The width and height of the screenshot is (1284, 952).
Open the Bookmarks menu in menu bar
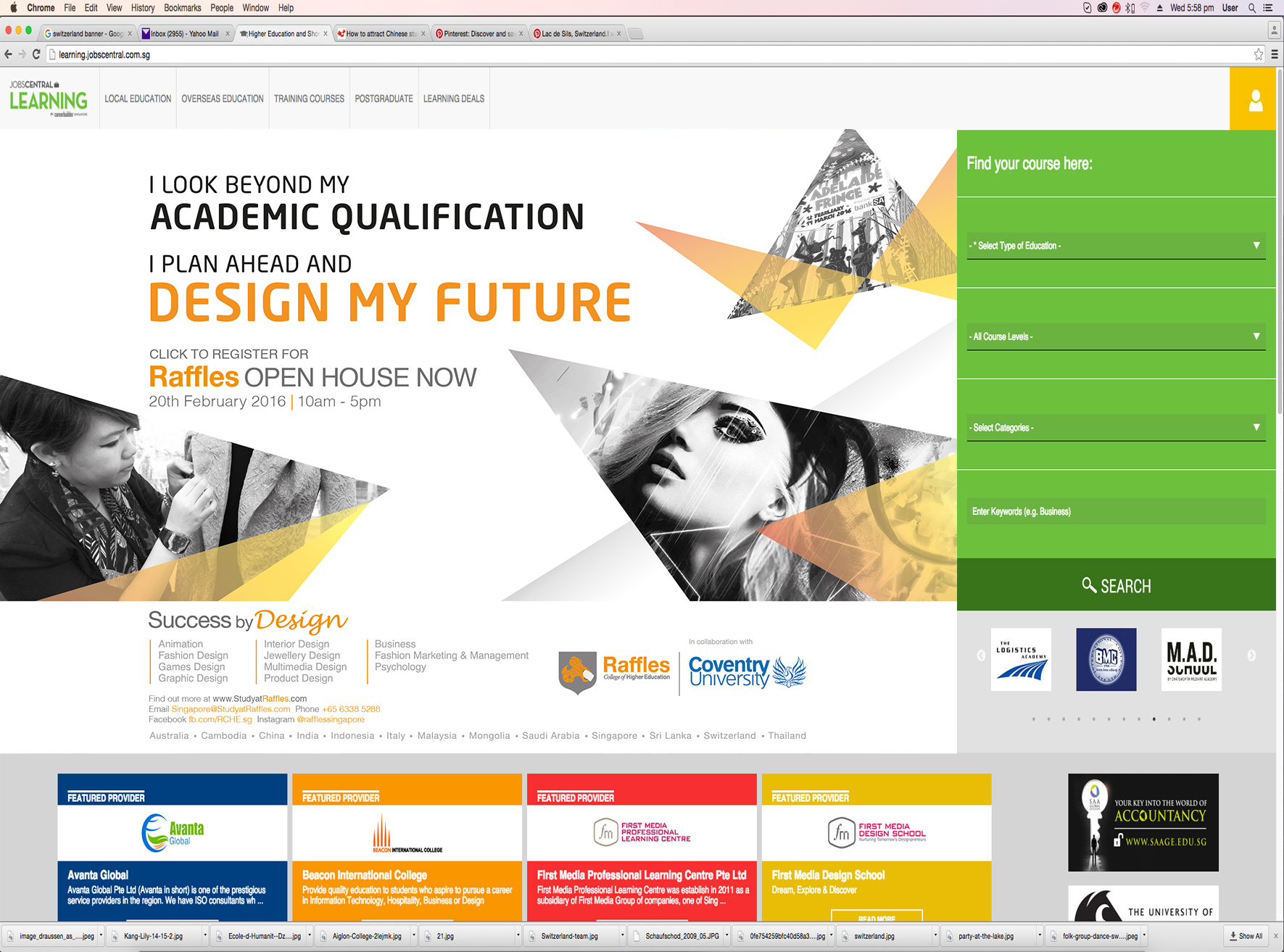(x=182, y=8)
